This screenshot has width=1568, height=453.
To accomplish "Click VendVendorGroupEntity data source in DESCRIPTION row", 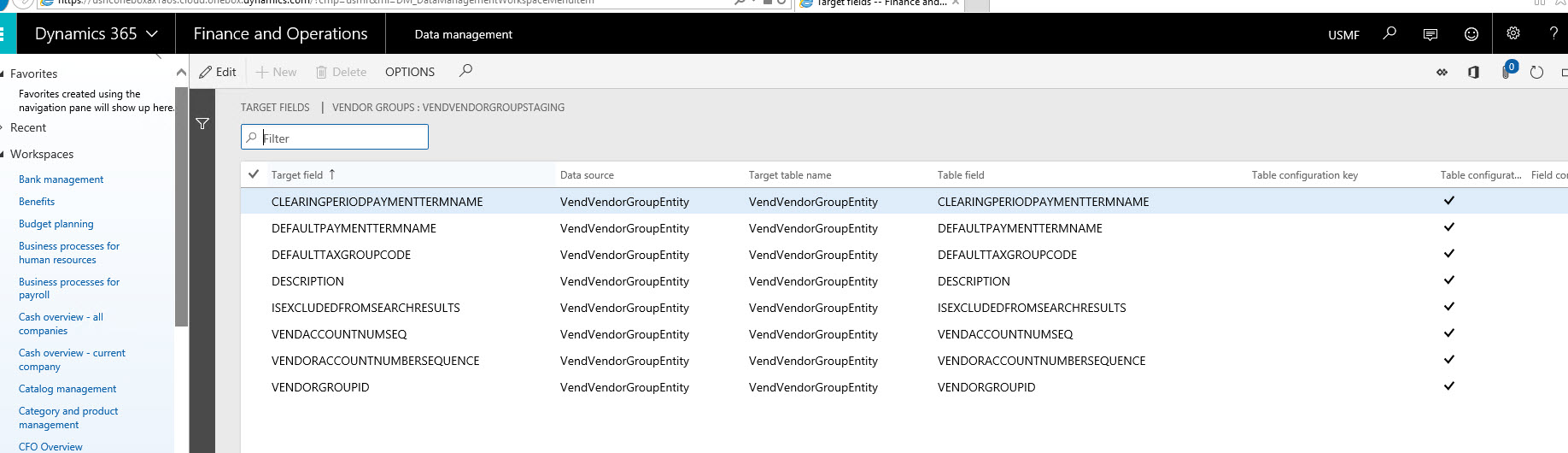I will pos(624,281).
